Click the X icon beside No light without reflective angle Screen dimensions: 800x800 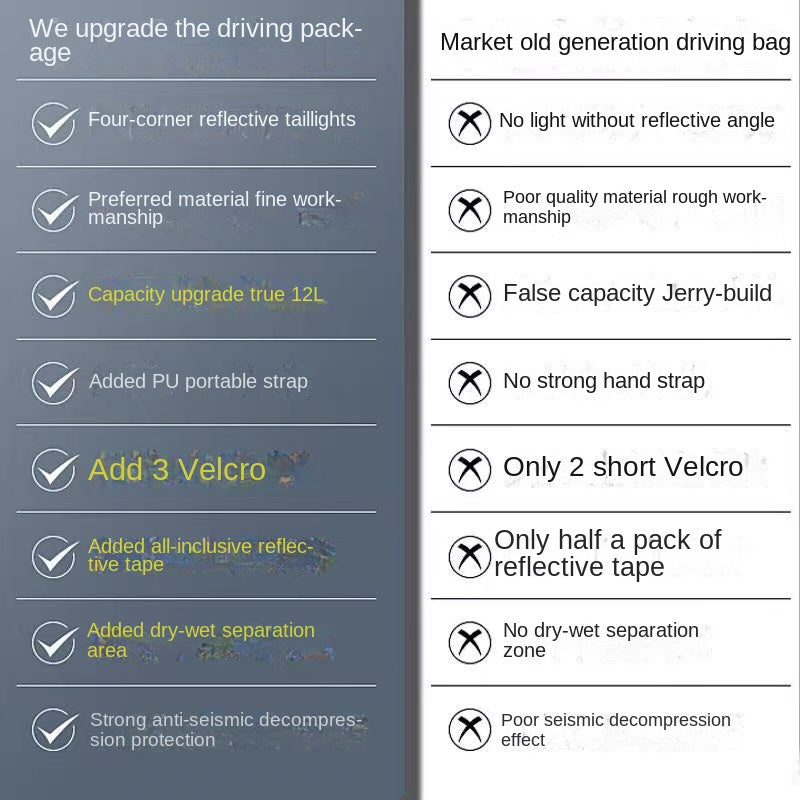coord(469,123)
